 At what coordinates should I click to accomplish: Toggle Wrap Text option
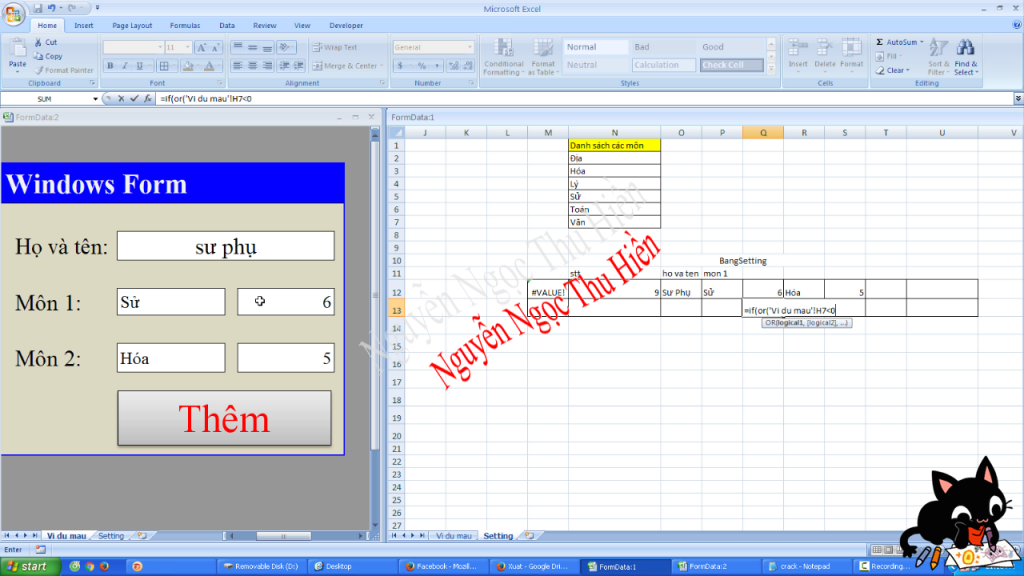click(334, 47)
